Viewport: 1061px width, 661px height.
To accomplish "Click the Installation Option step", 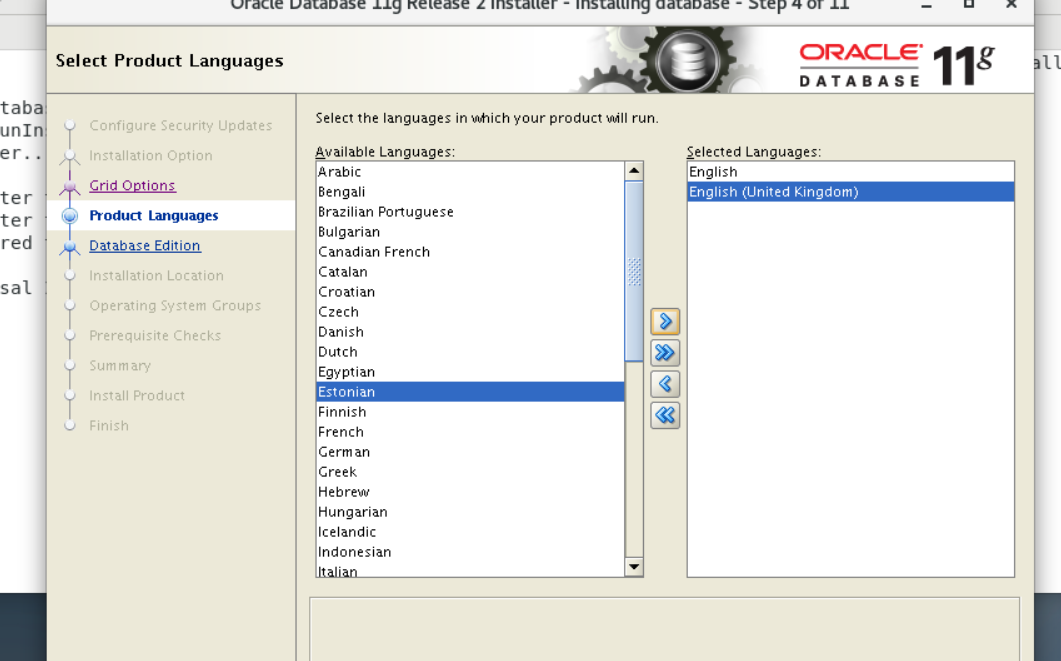I will pos(151,156).
